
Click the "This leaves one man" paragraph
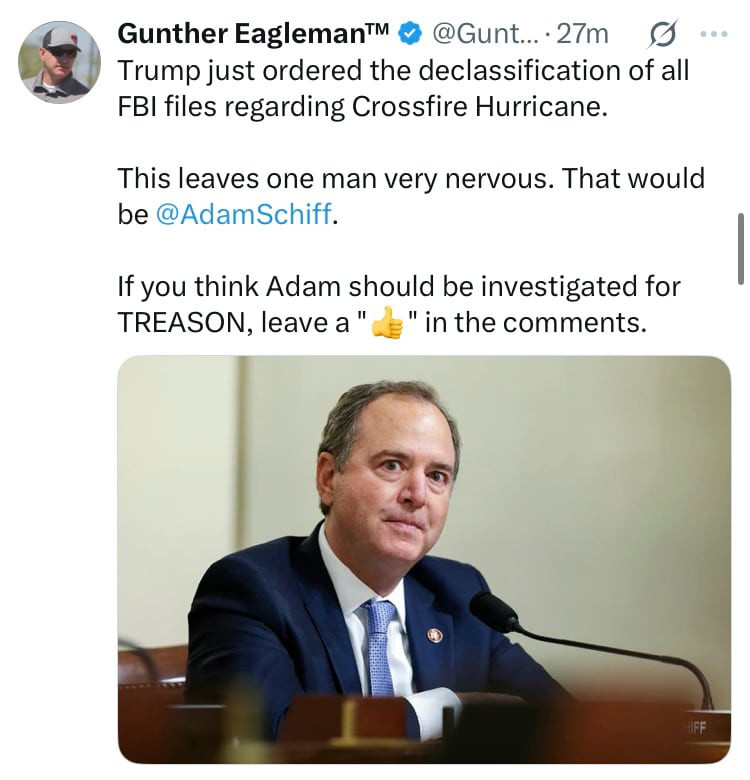point(410,180)
